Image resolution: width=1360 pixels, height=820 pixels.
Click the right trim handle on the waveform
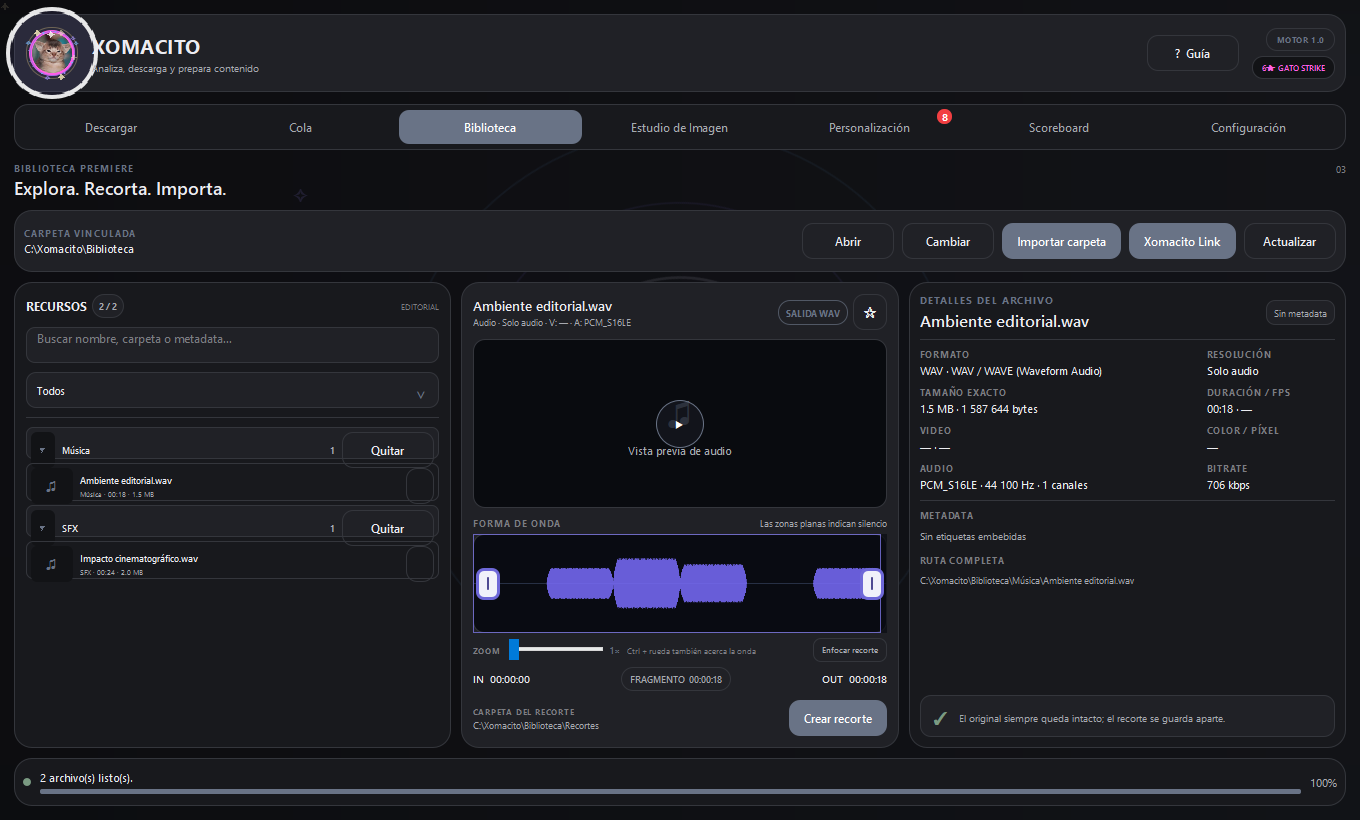point(872,583)
